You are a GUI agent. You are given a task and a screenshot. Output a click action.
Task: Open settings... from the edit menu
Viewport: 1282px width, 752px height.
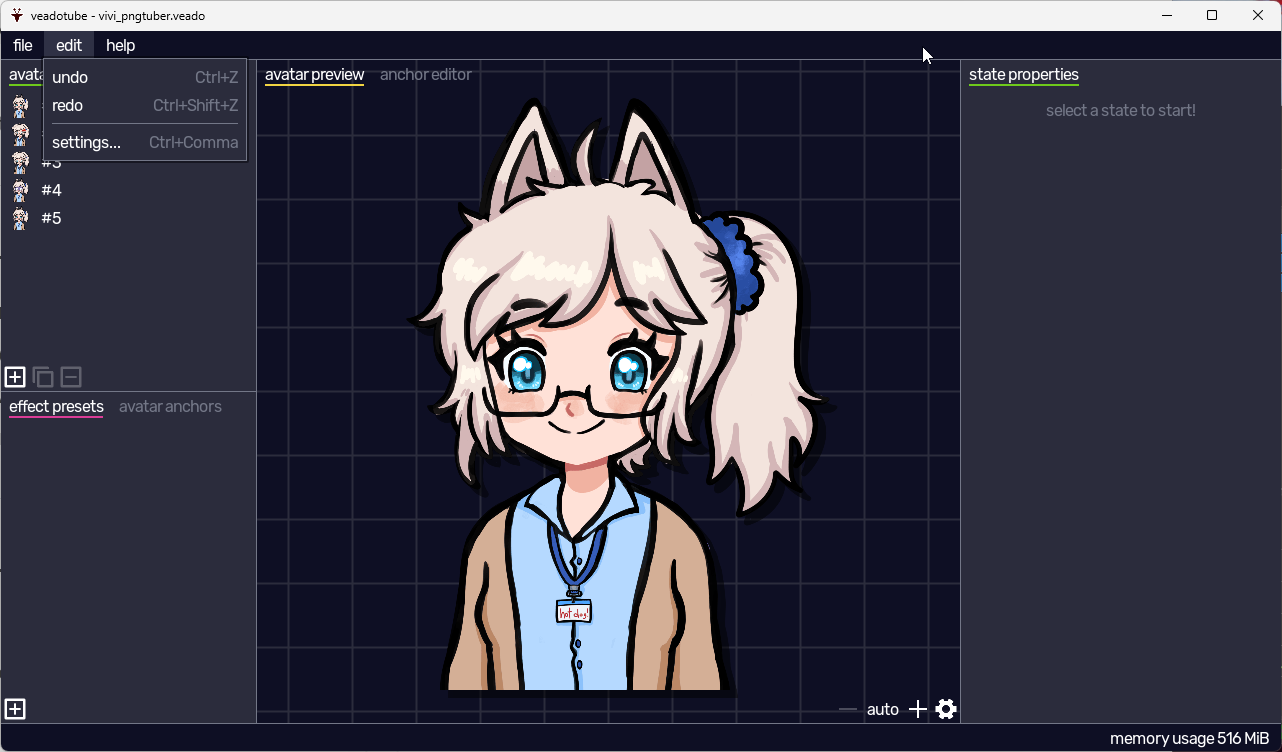tap(86, 143)
